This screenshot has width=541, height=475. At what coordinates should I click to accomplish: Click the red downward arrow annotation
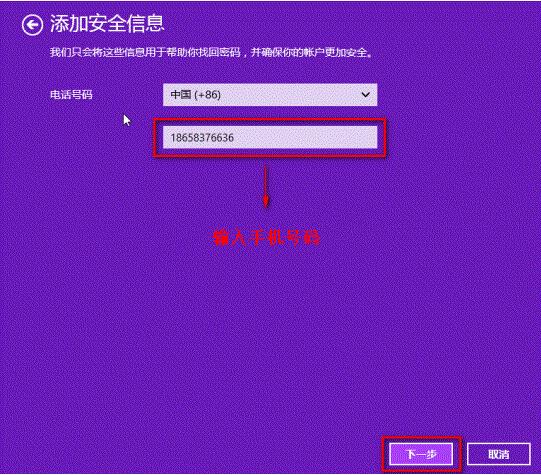(x=266, y=187)
